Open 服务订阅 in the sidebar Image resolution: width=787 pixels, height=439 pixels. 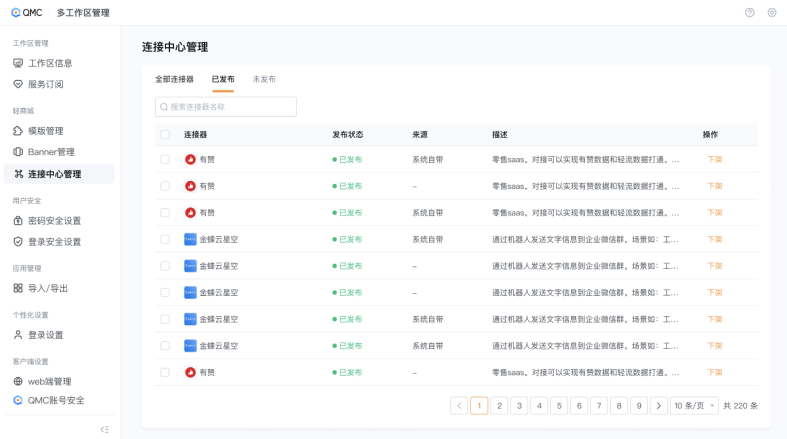coord(38,84)
